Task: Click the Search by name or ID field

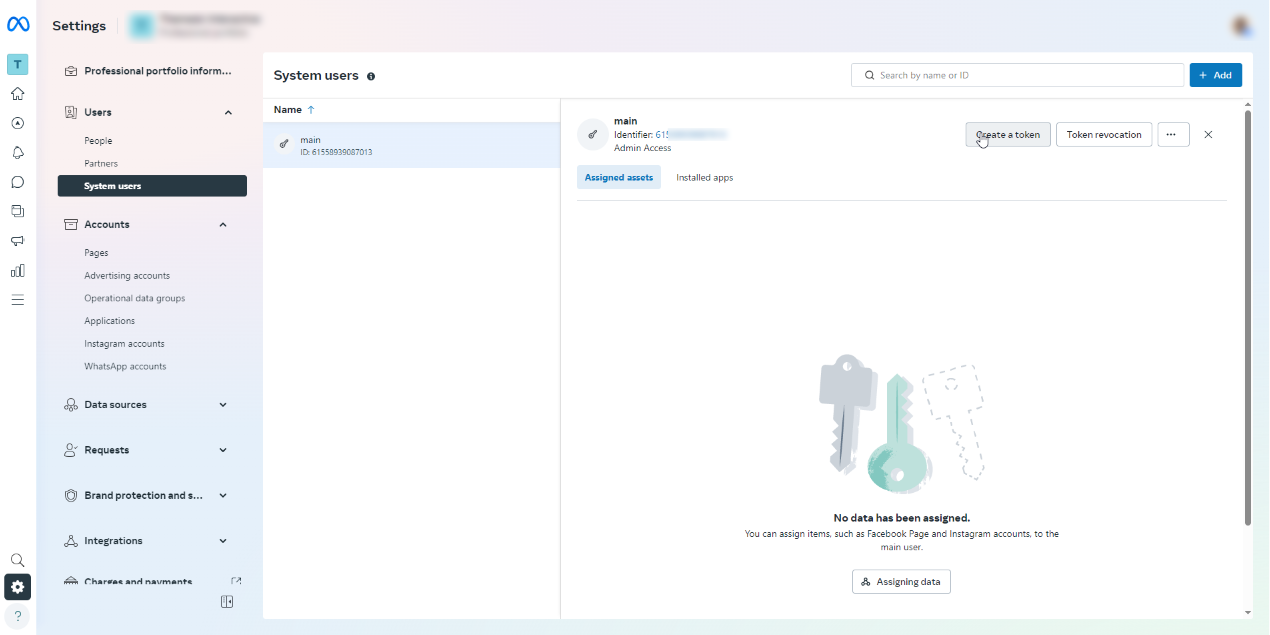Action: 1020,75
